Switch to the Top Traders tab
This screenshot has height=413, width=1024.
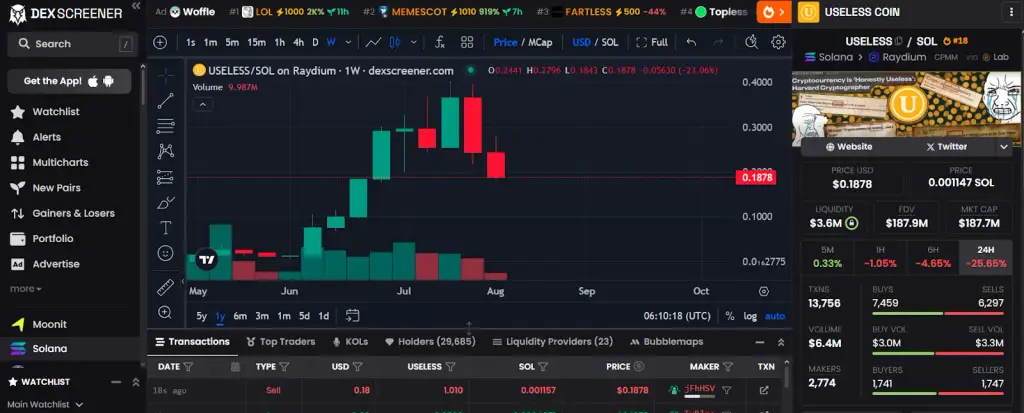[x=280, y=342]
